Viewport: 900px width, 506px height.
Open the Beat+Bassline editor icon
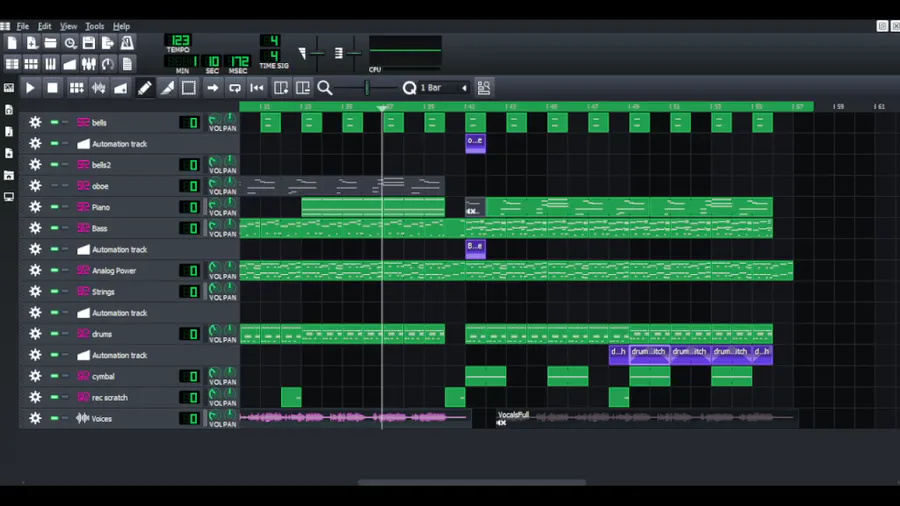click(32, 64)
